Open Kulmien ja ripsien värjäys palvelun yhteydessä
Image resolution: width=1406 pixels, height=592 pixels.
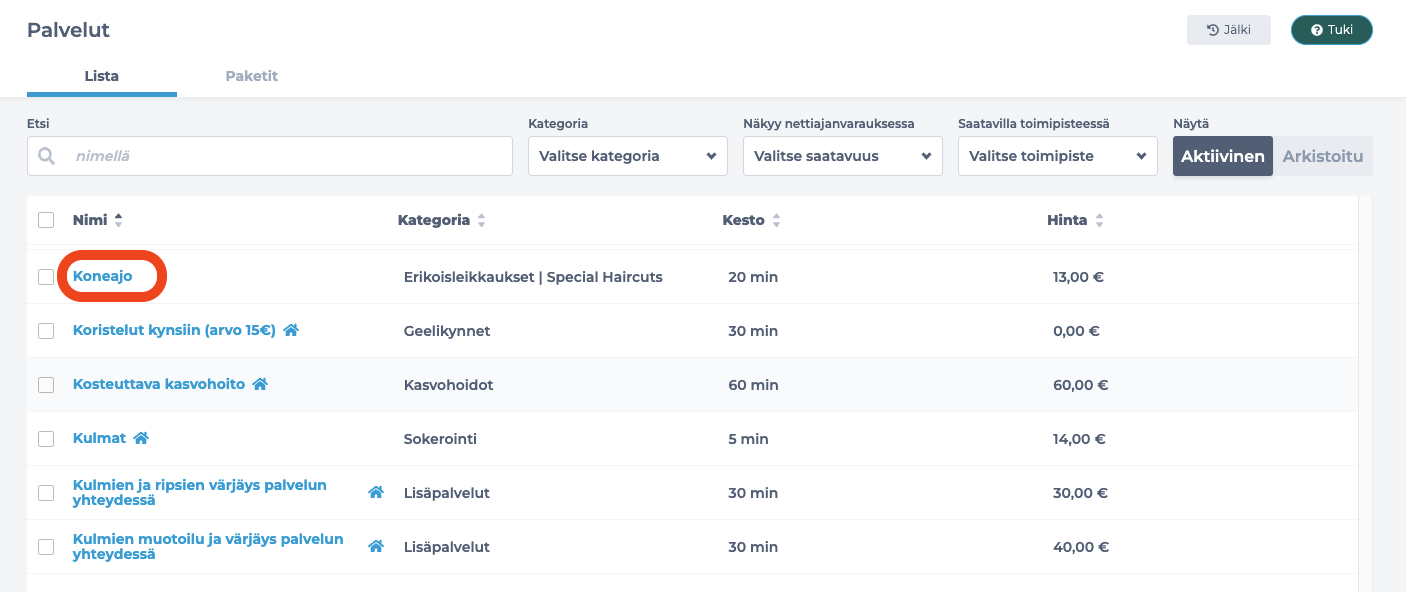click(x=200, y=492)
